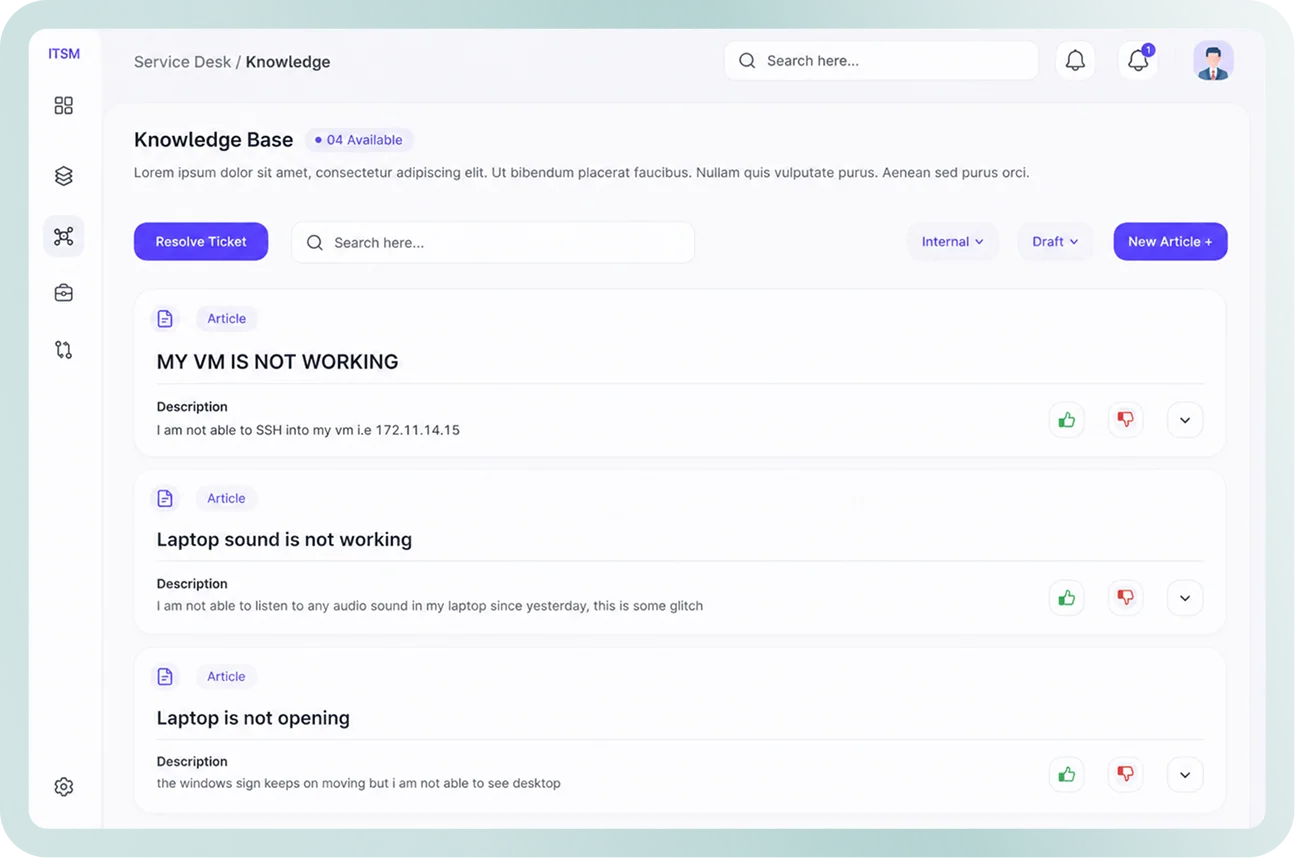The width and height of the screenshot is (1295, 858).
Task: Click document icon on Laptop sound article
Action: click(165, 498)
